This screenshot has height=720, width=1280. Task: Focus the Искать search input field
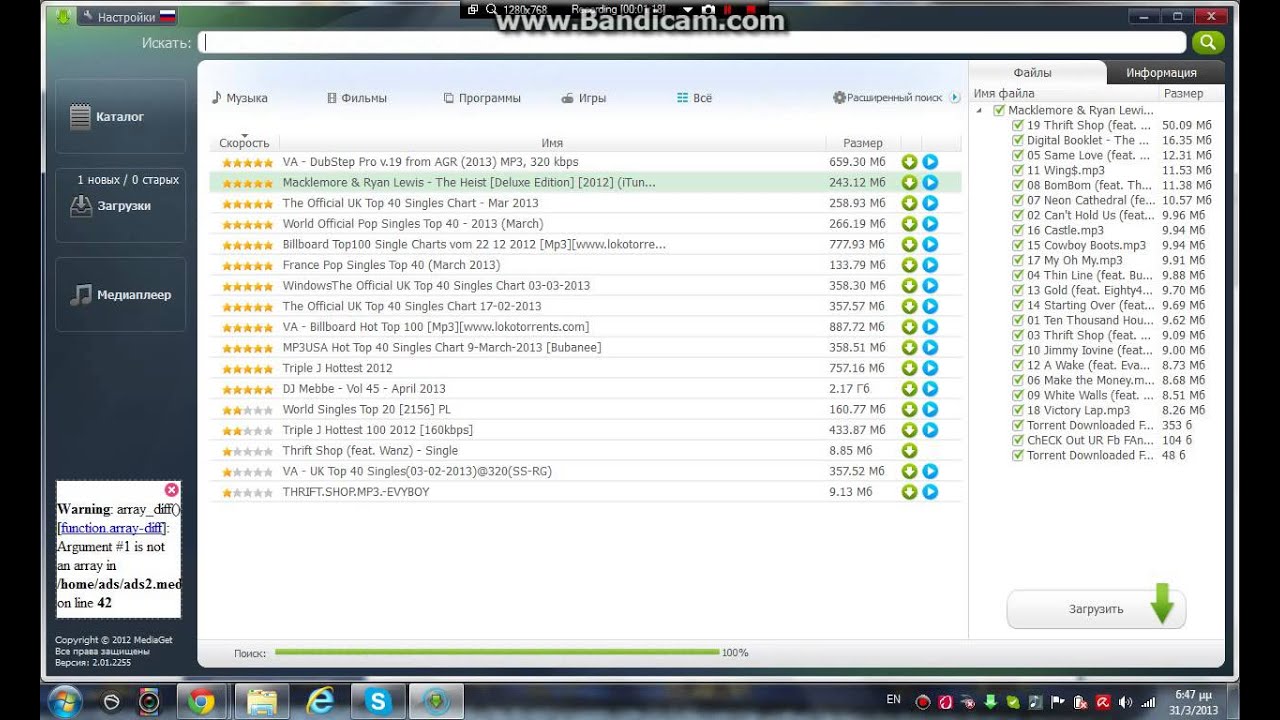coord(694,42)
